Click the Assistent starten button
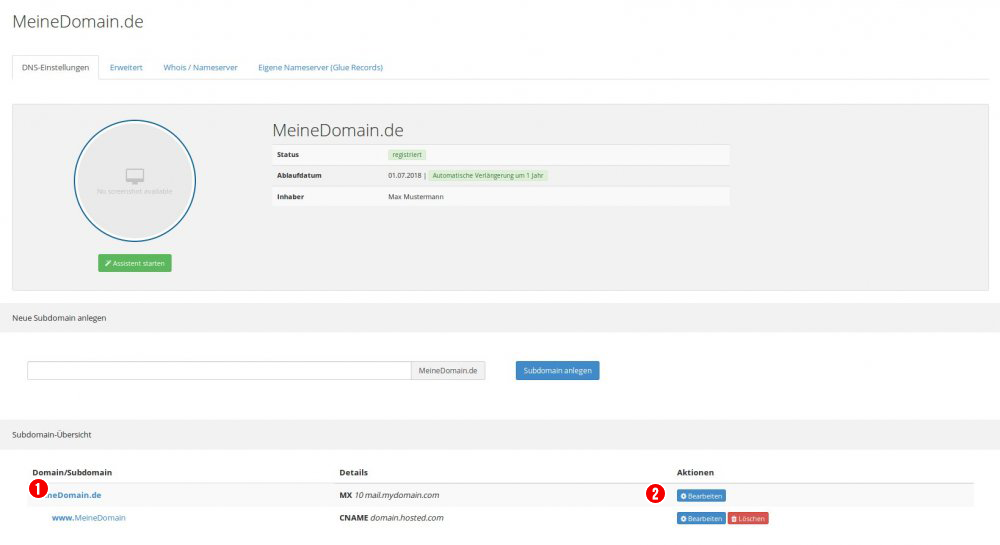Screen dimensions: 1000x545 (135, 263)
